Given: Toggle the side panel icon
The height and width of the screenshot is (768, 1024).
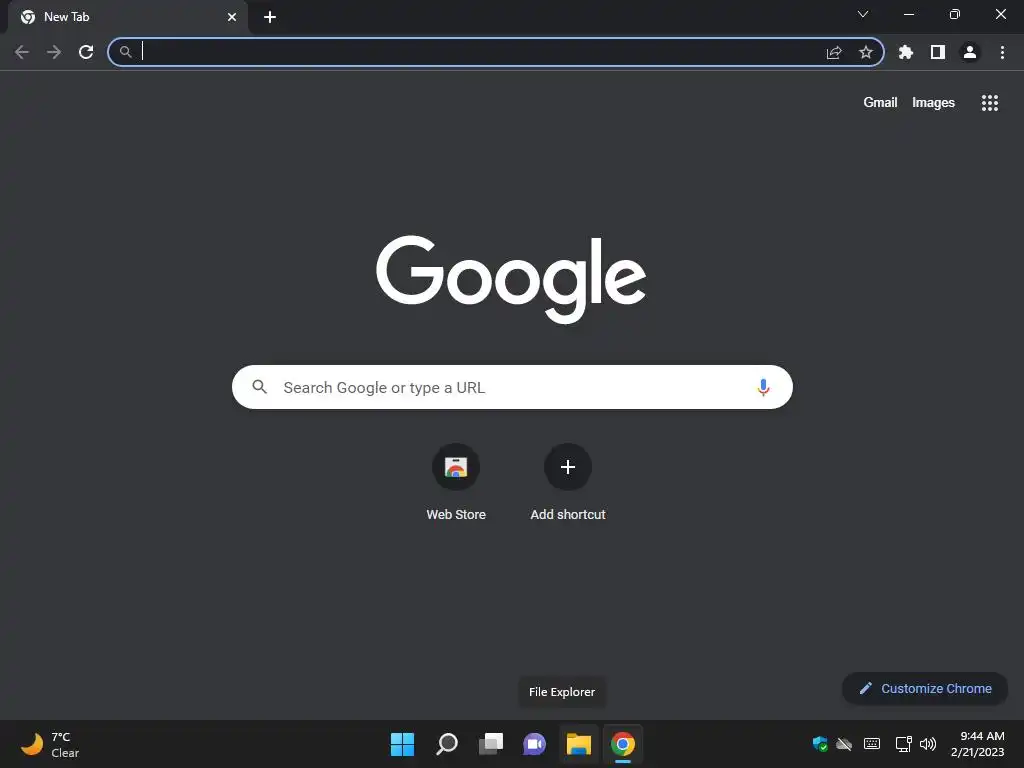Looking at the screenshot, I should tap(938, 52).
